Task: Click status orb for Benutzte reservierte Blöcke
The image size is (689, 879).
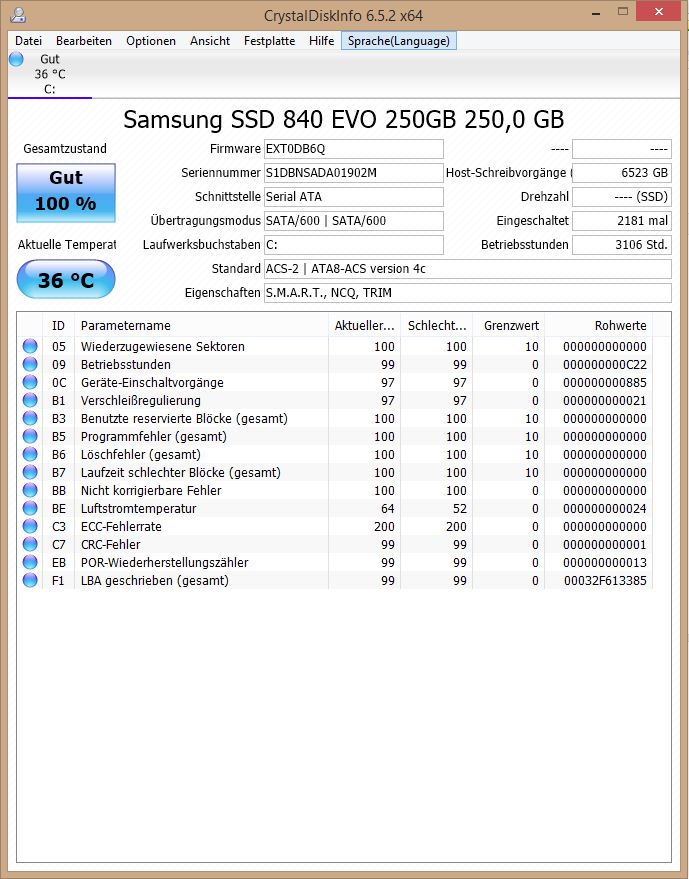Action: [x=30, y=418]
